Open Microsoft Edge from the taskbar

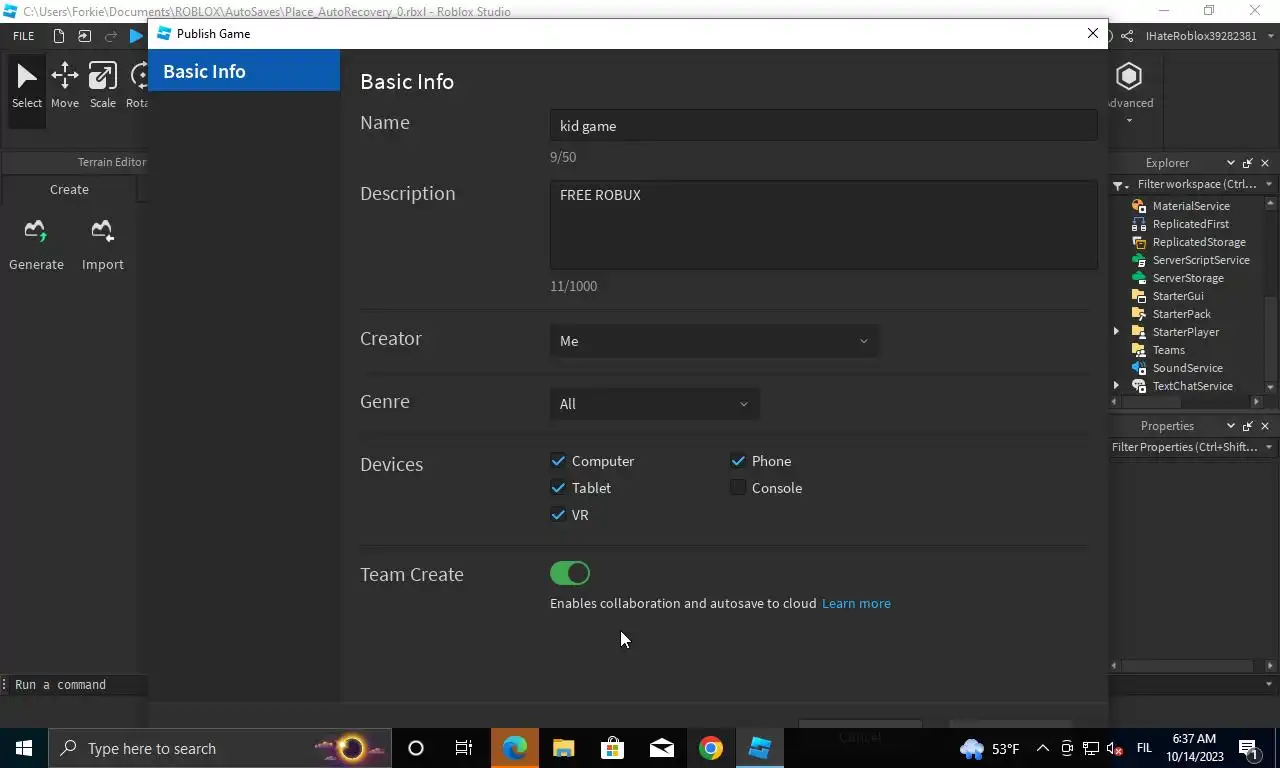[515, 748]
